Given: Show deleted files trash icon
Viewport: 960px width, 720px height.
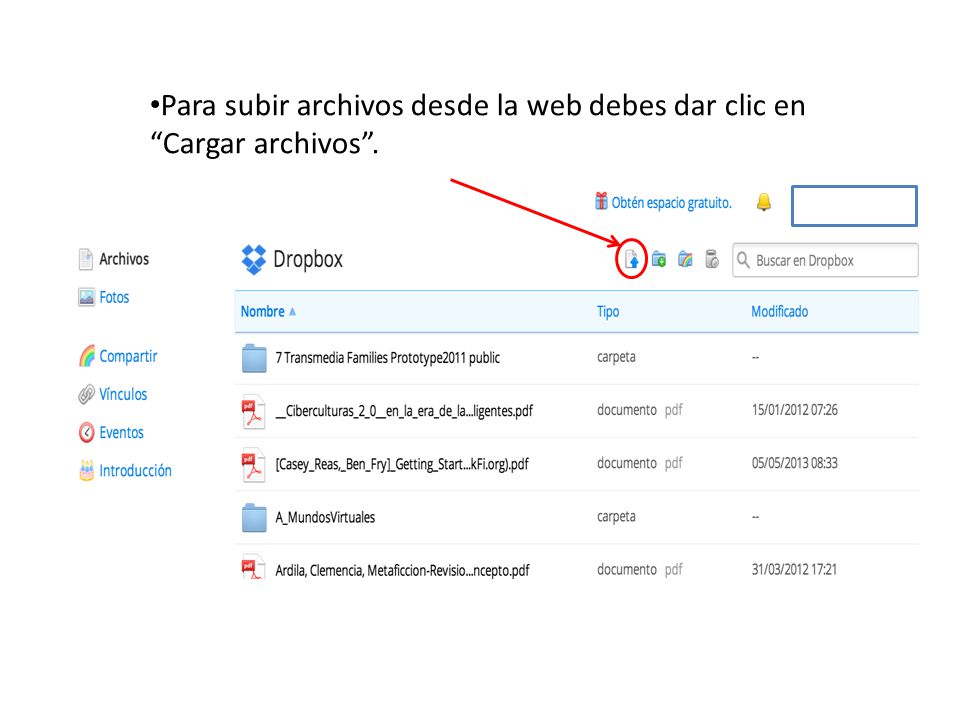Looking at the screenshot, I should (712, 260).
